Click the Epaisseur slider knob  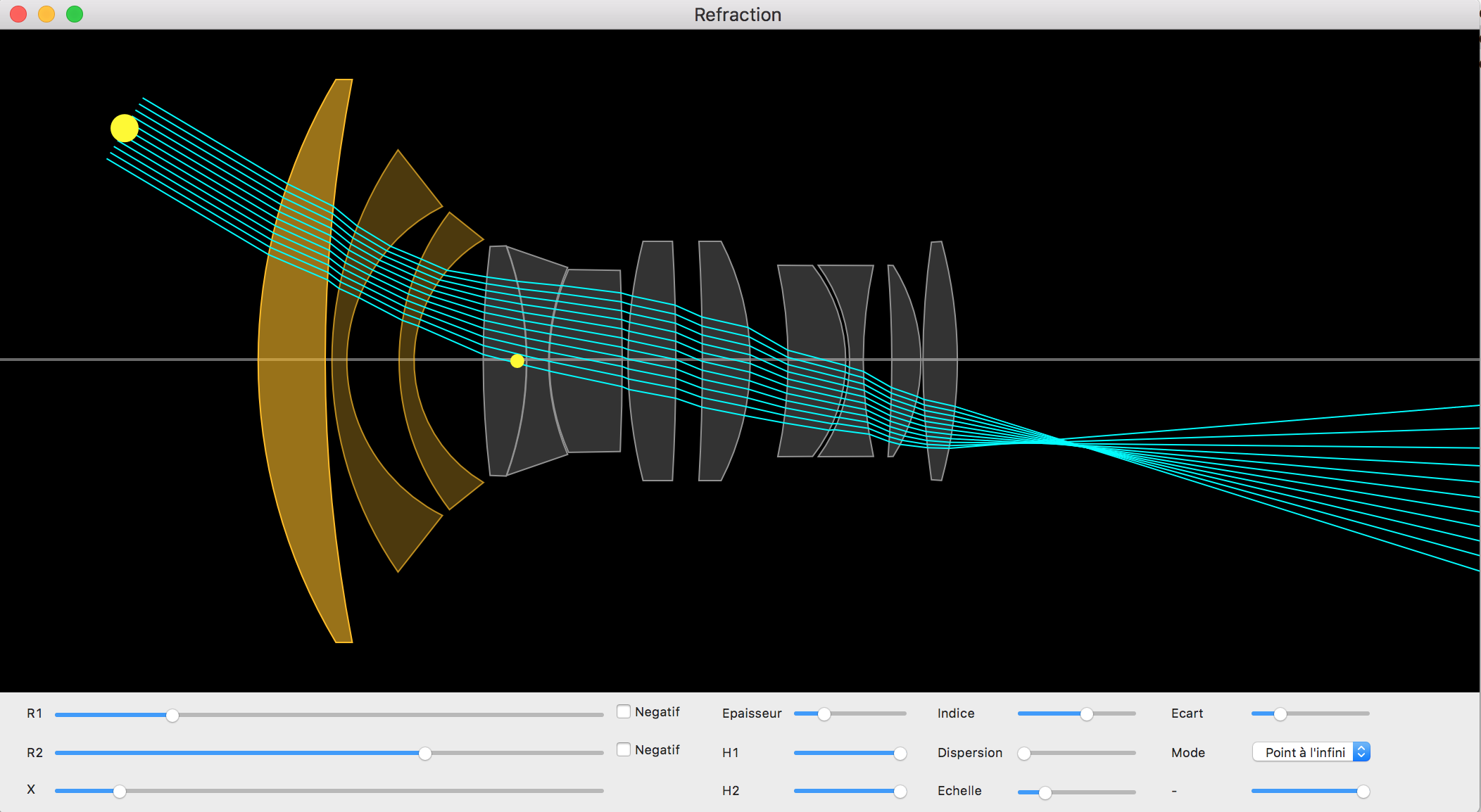point(824,714)
